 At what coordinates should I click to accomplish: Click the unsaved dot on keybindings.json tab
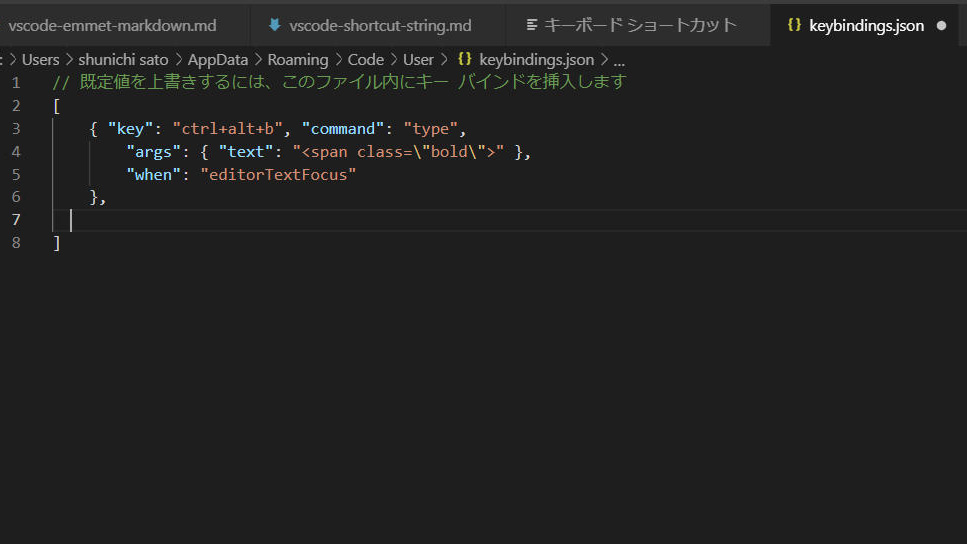point(941,26)
